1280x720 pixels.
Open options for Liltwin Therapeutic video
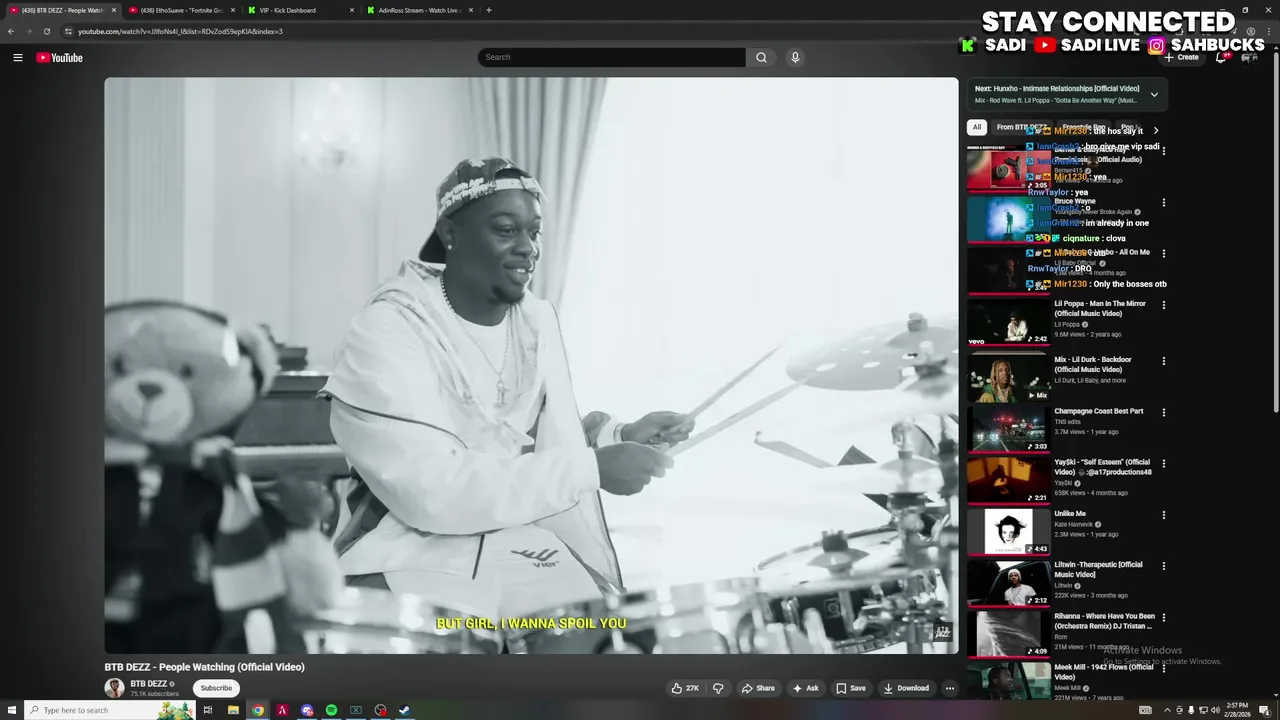[1164, 566]
